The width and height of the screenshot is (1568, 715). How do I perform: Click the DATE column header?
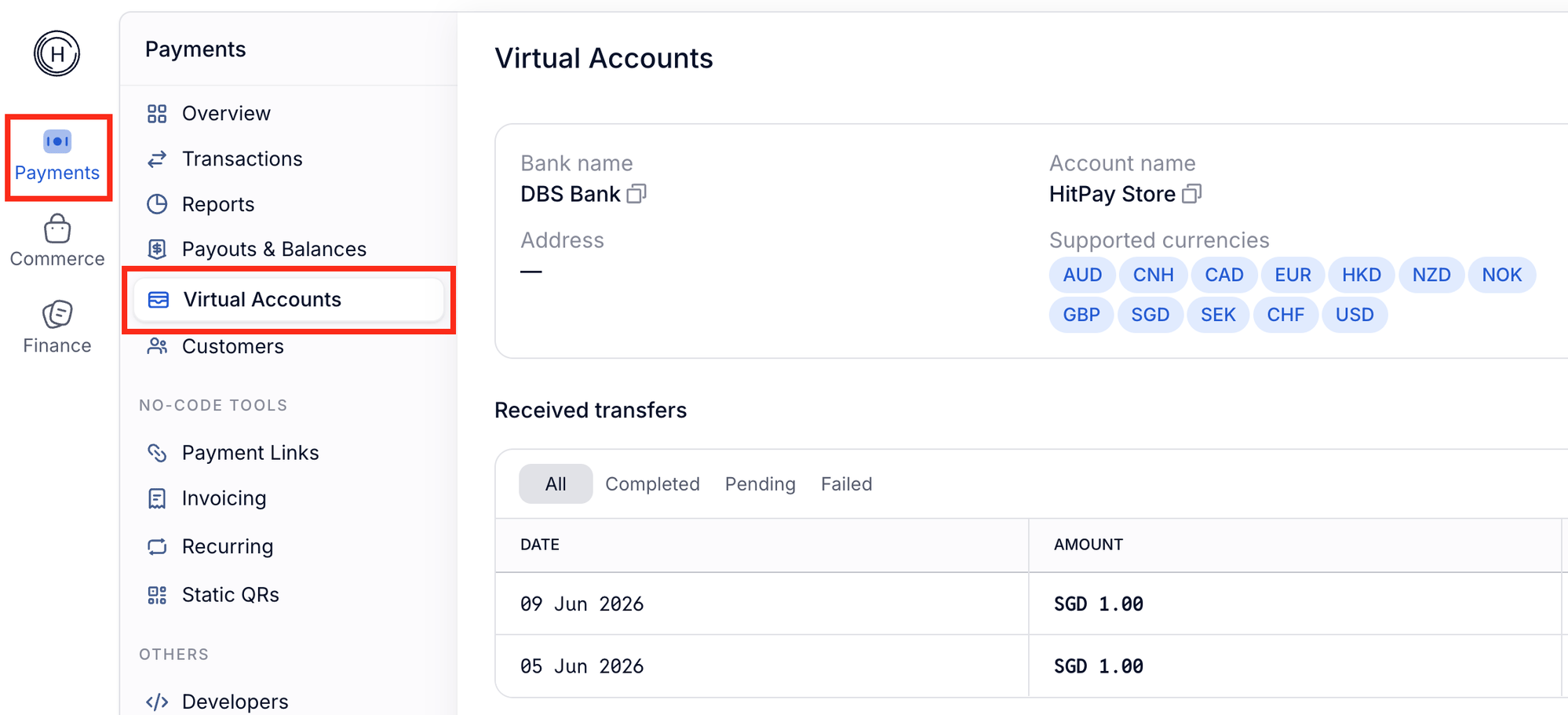(540, 545)
